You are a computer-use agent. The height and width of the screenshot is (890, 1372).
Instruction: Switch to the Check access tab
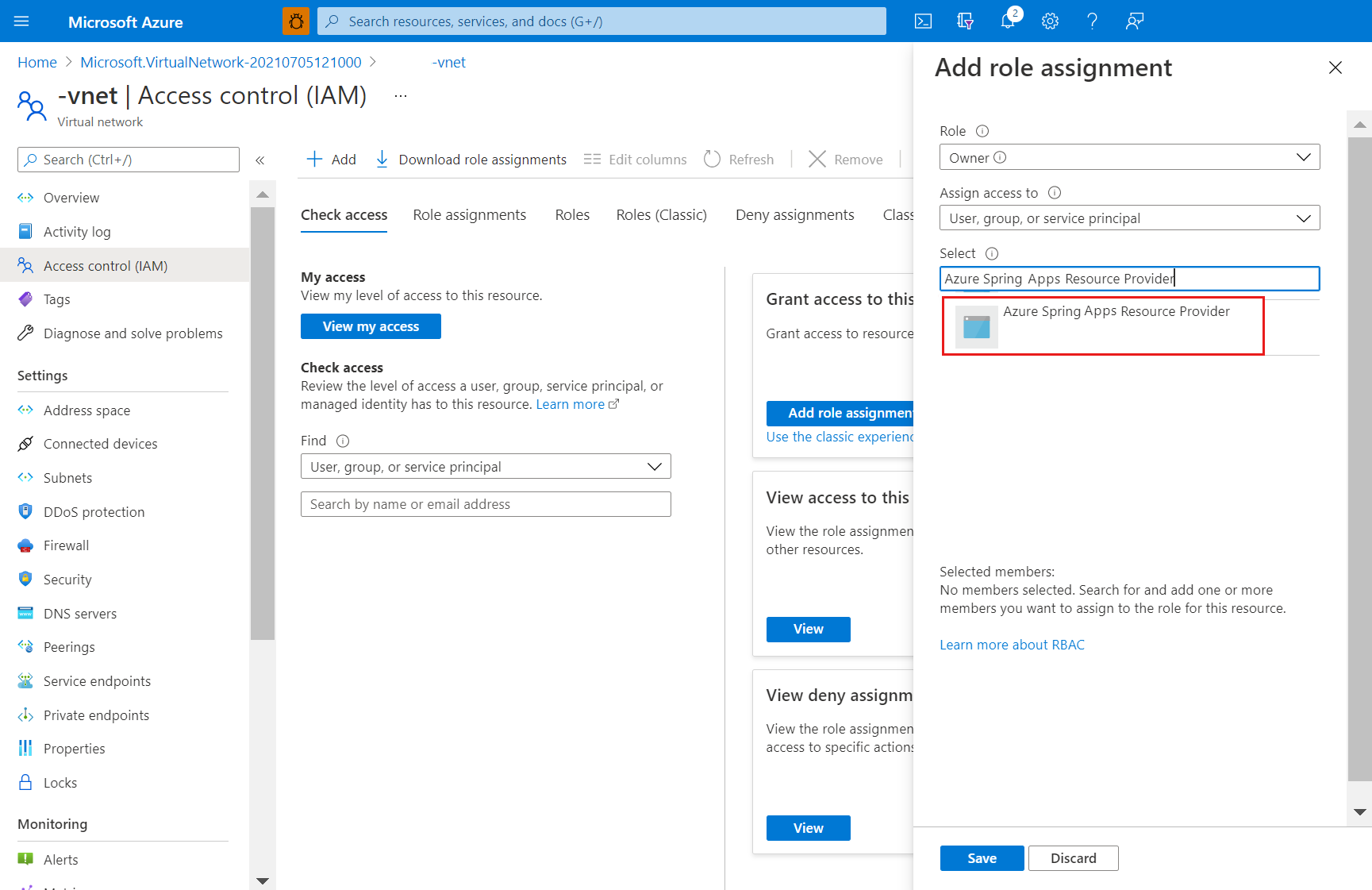(x=344, y=215)
